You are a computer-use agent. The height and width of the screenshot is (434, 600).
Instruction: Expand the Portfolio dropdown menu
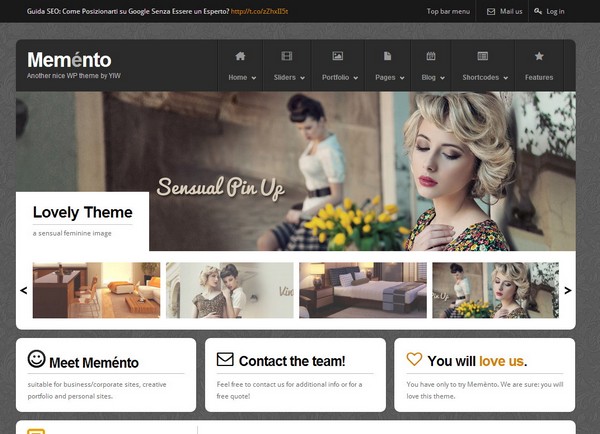pos(340,77)
